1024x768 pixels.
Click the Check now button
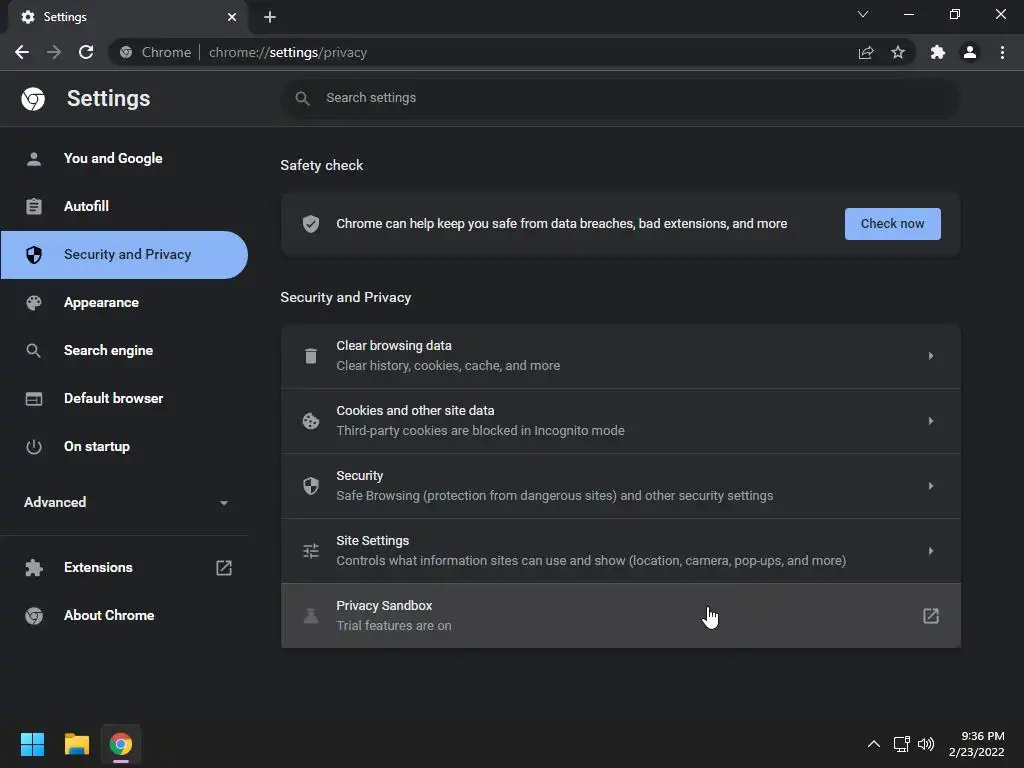(893, 224)
